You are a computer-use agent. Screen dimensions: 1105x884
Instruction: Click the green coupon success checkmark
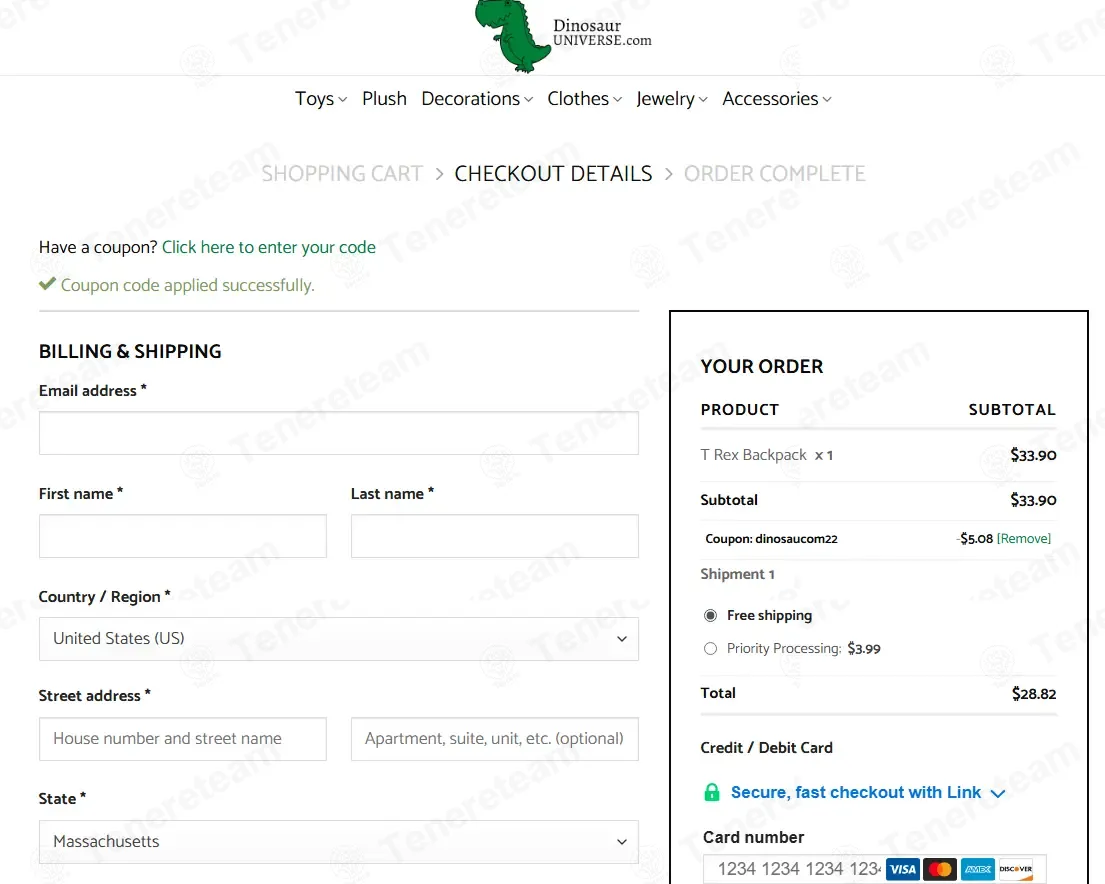[x=47, y=284]
